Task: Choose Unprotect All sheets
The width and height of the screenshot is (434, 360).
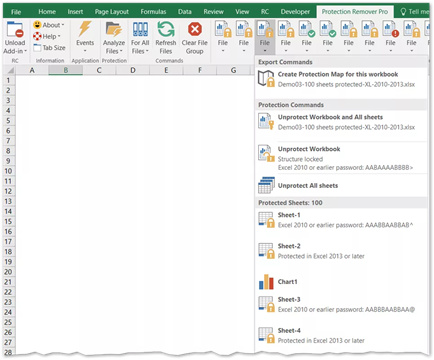Action: (342, 185)
